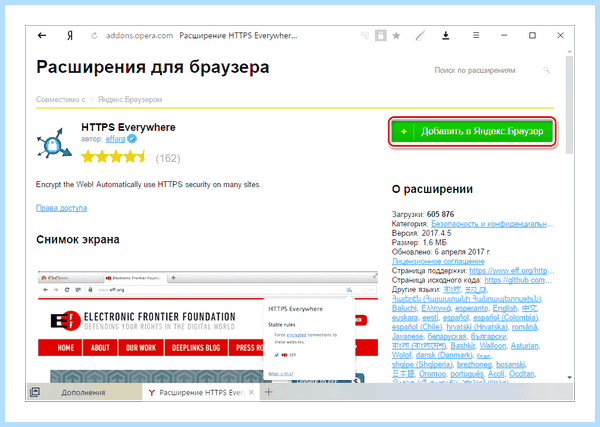This screenshot has width=600, height=427.
Task: Select the dansk (Danmark) language link
Action: (444, 355)
